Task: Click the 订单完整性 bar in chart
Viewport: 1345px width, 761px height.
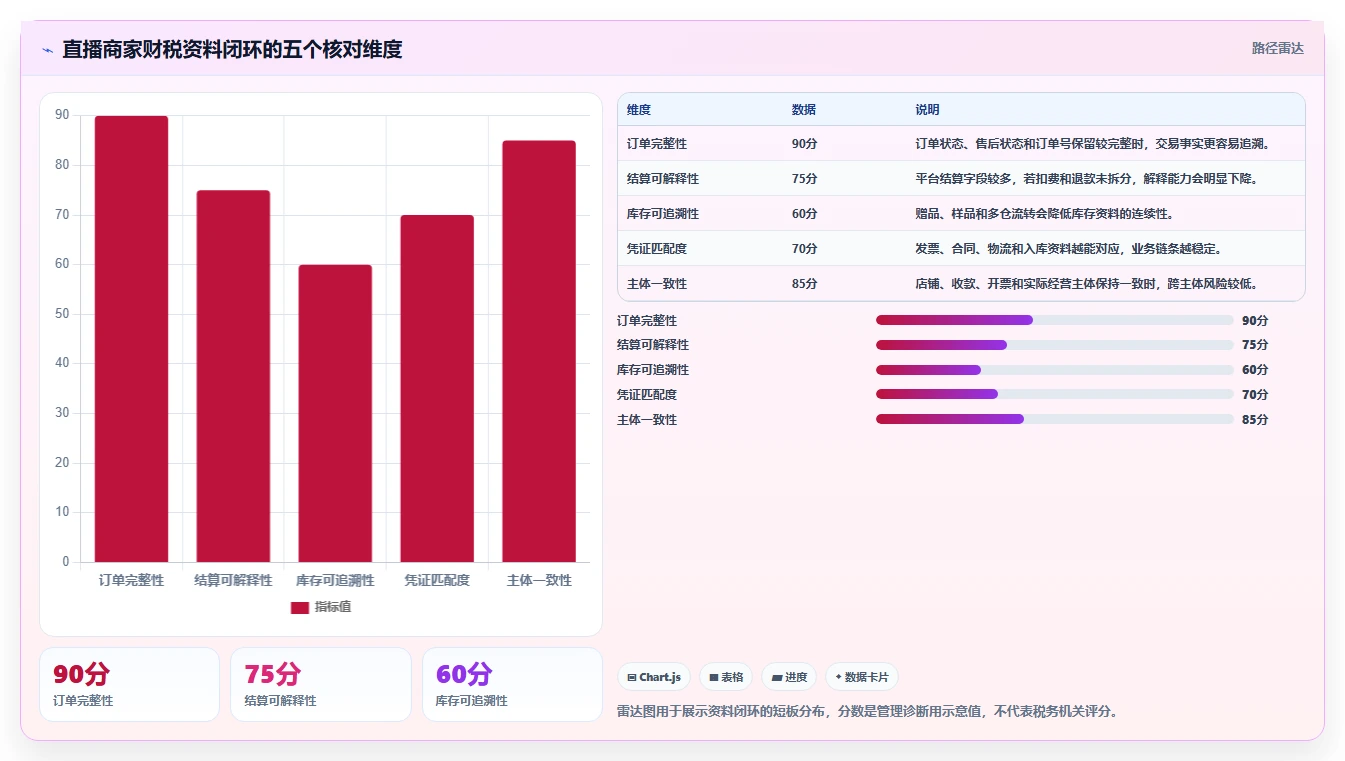Action: pyautogui.click(x=131, y=339)
